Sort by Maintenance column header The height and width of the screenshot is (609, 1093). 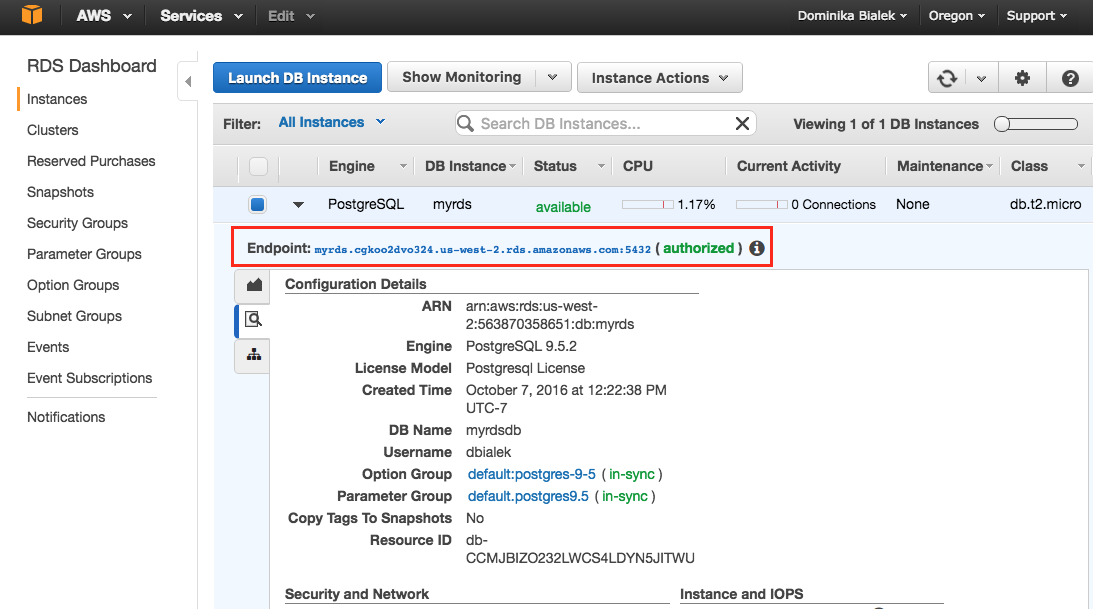click(940, 167)
